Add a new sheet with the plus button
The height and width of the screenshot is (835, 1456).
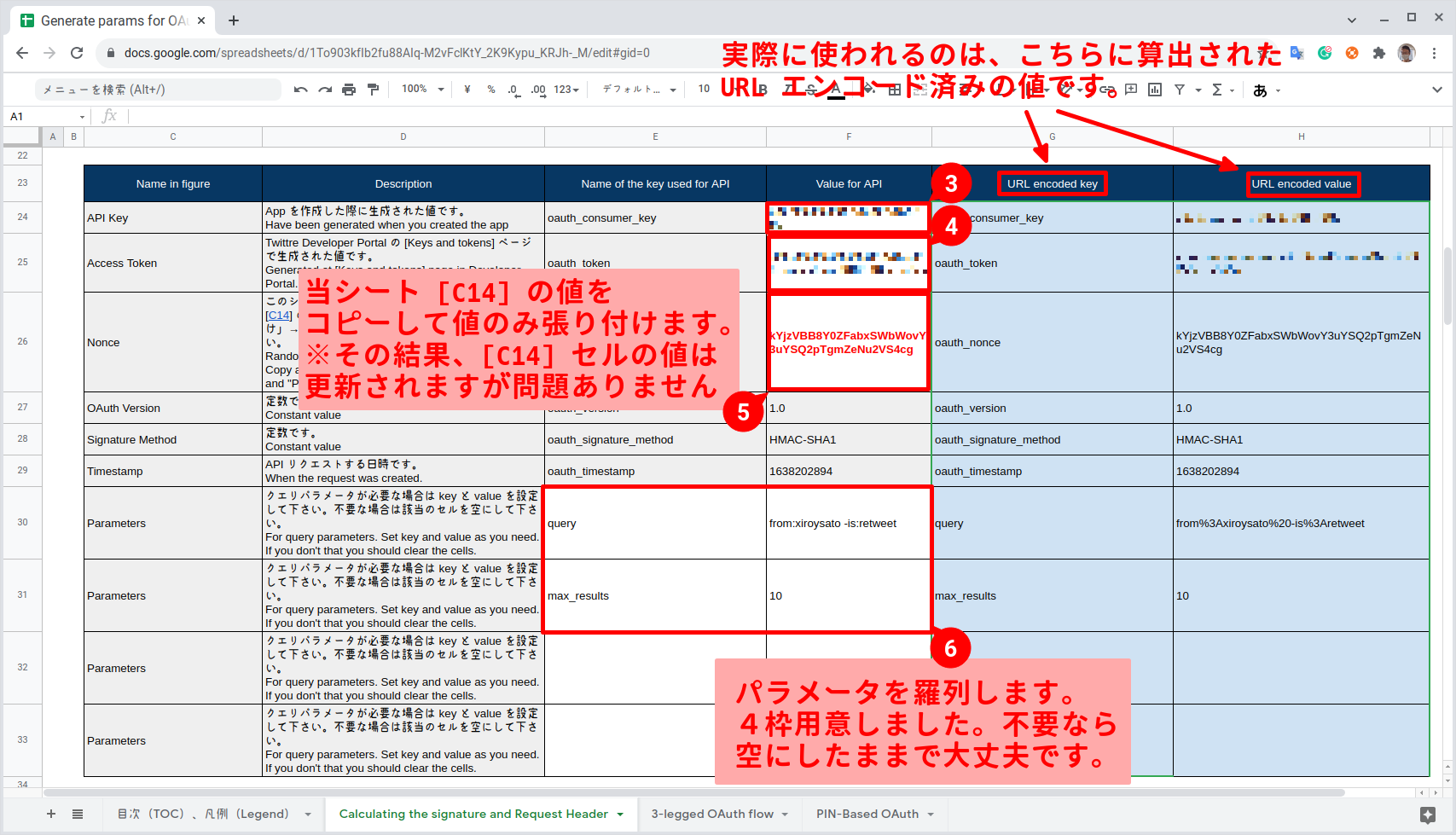pyautogui.click(x=50, y=814)
